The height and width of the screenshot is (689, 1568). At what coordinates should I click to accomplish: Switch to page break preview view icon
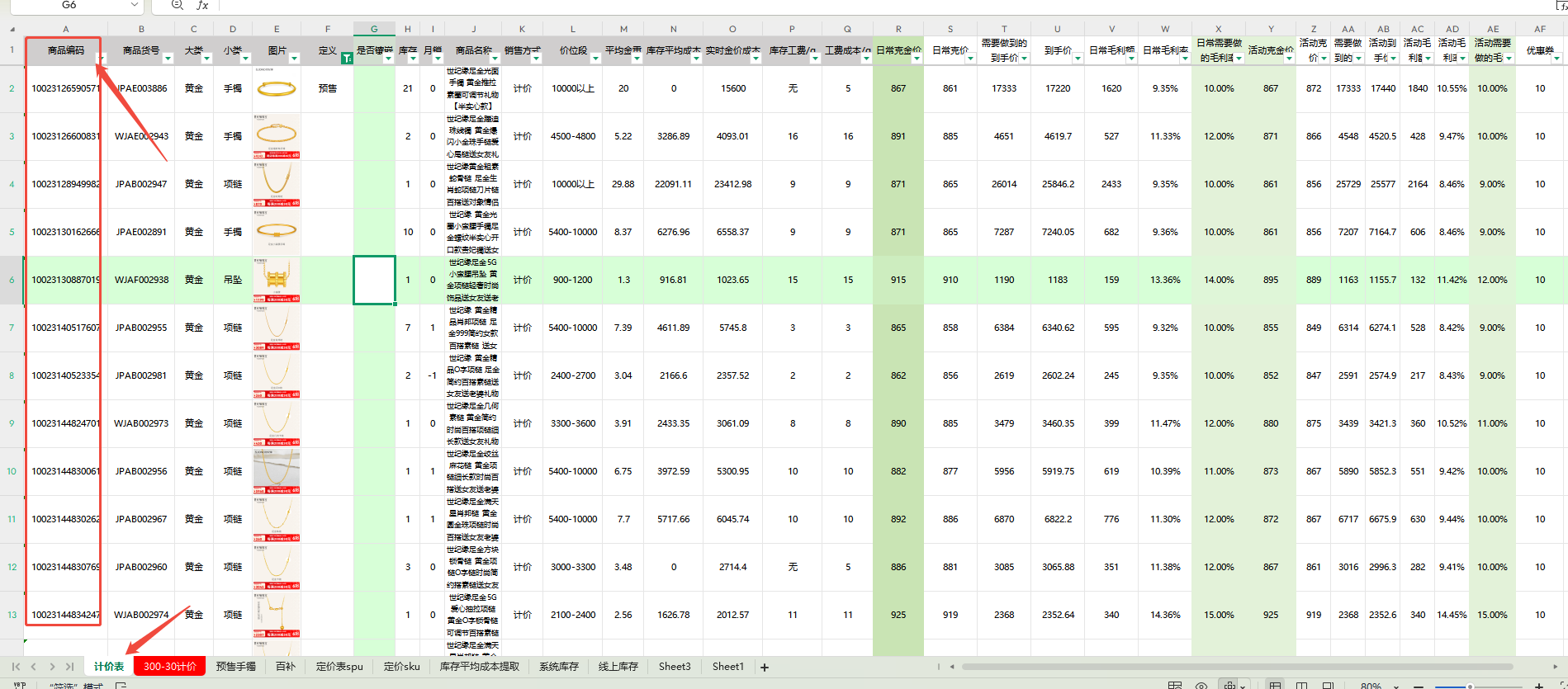[1302, 685]
